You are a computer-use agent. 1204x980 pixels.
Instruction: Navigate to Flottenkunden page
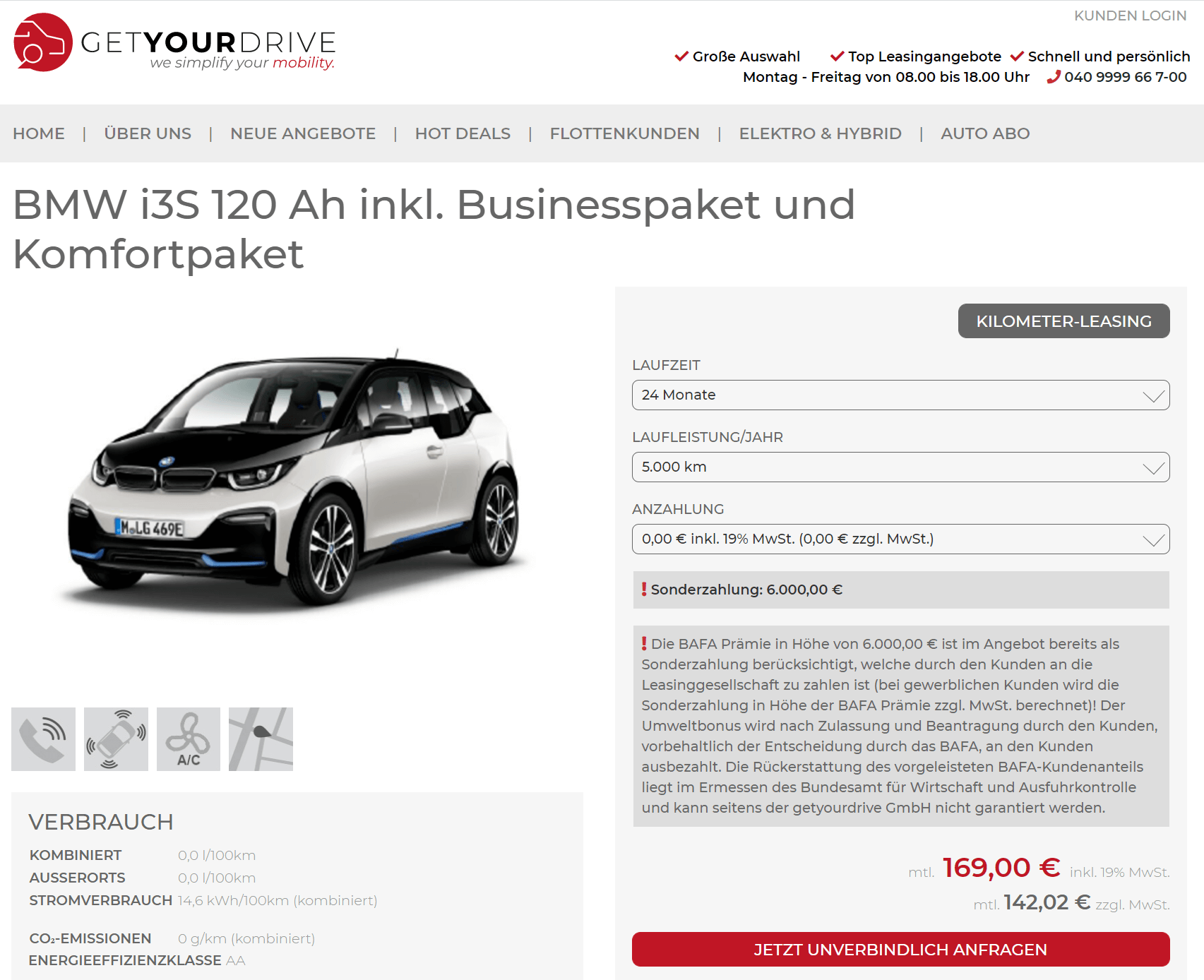point(624,133)
